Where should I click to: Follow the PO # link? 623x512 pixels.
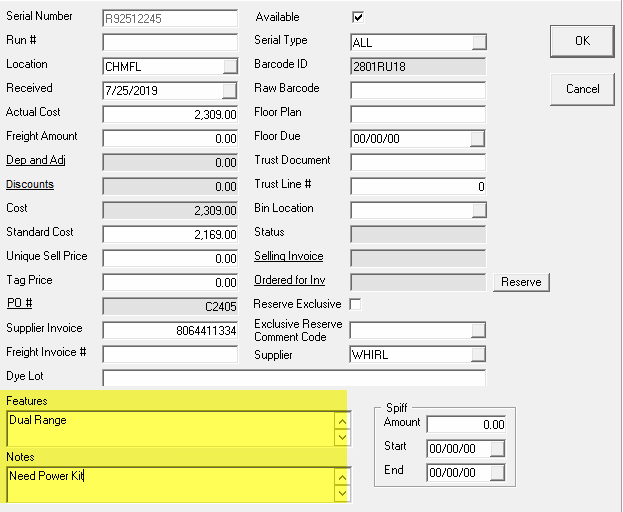click(x=19, y=303)
